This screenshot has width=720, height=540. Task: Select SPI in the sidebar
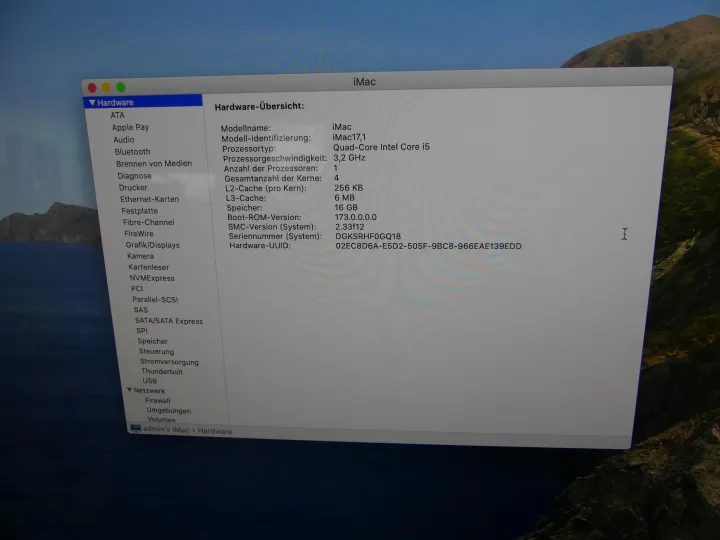click(142, 331)
